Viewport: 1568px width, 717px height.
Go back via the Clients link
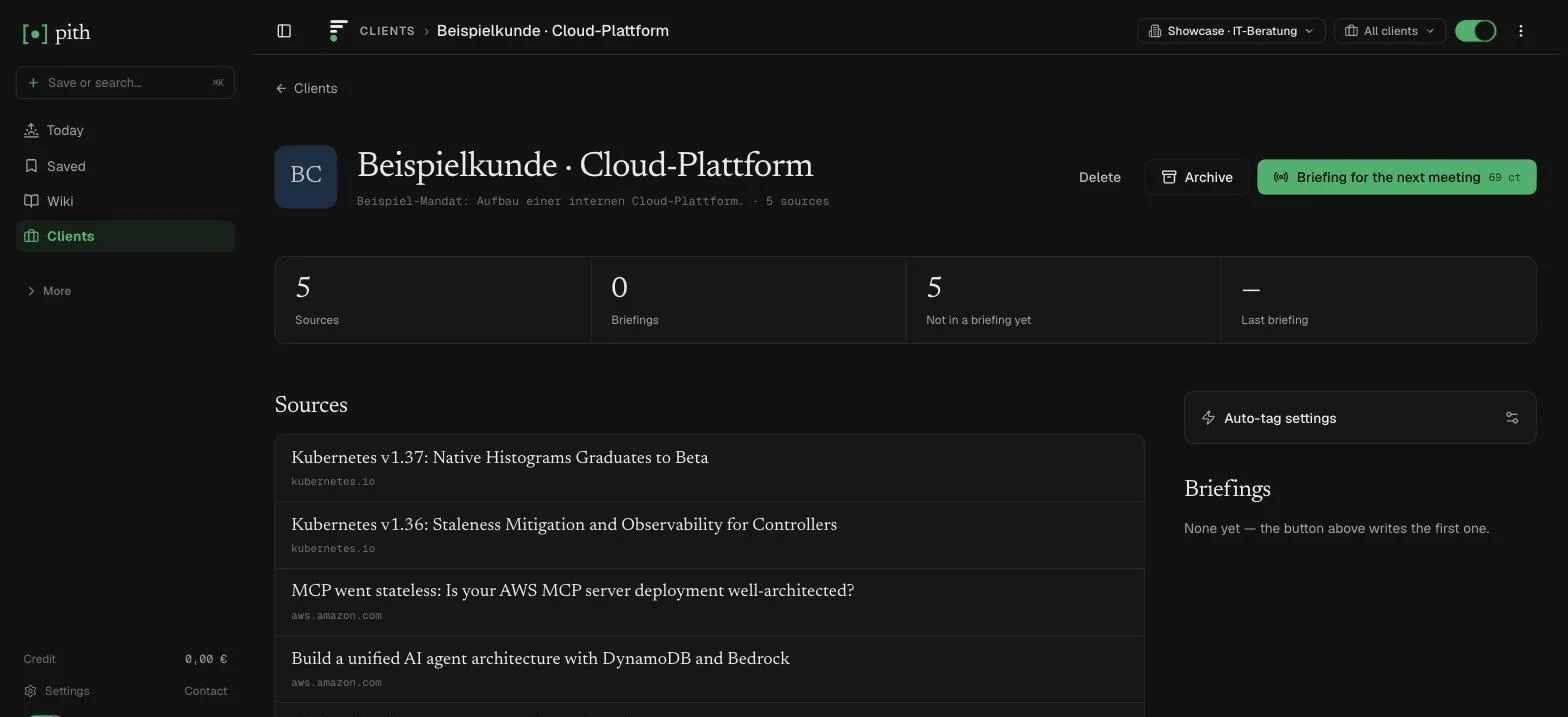click(x=306, y=88)
